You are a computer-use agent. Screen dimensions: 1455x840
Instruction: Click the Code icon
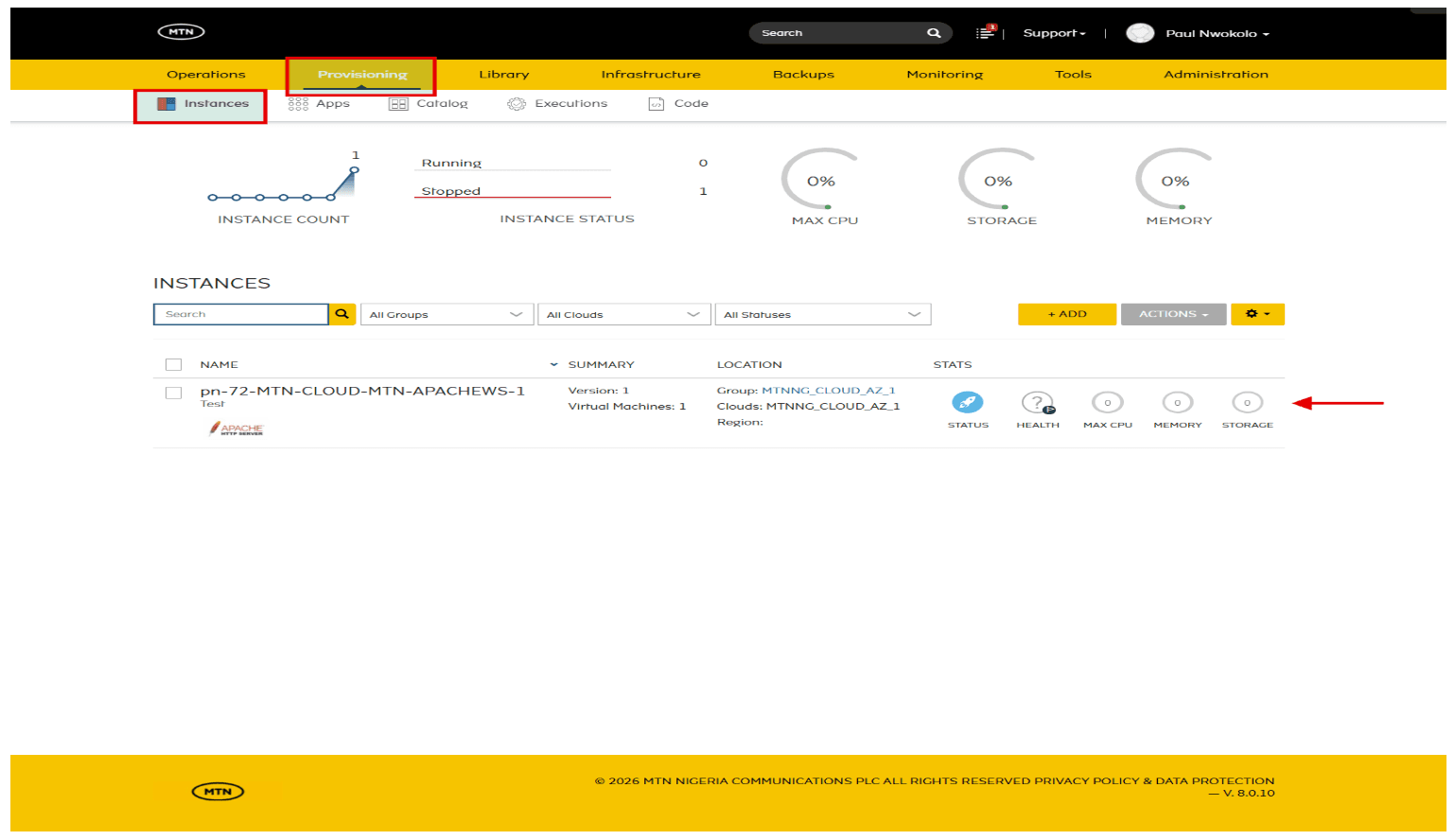pyautogui.click(x=657, y=104)
